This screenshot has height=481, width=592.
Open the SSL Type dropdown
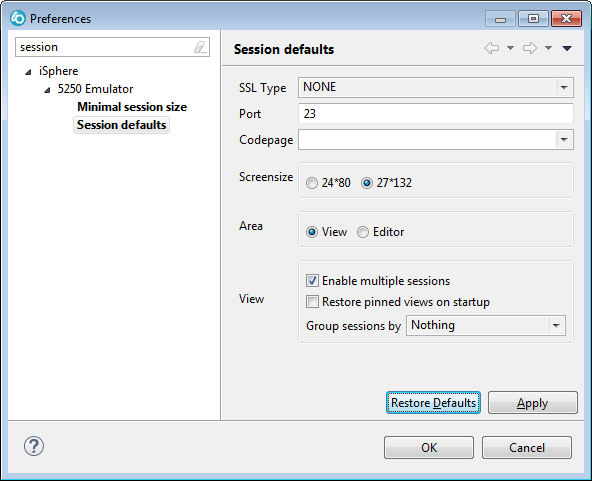[x=436, y=88]
